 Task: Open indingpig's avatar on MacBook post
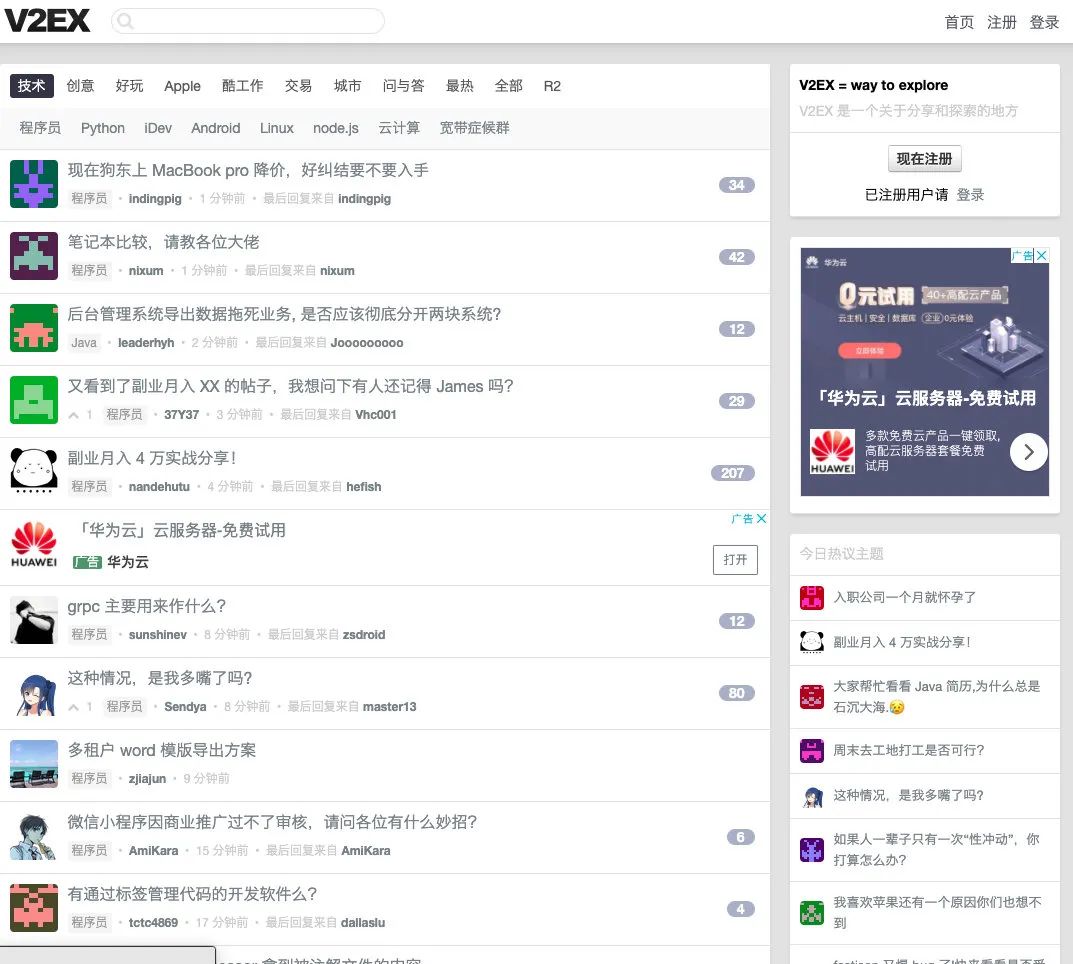coord(34,184)
